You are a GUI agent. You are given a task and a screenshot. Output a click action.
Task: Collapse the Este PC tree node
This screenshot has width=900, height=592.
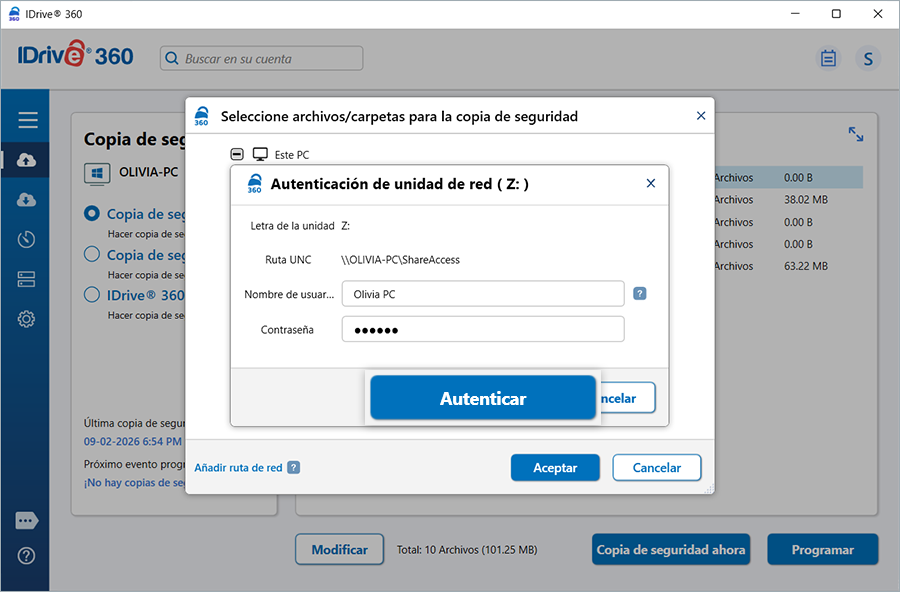tap(236, 154)
